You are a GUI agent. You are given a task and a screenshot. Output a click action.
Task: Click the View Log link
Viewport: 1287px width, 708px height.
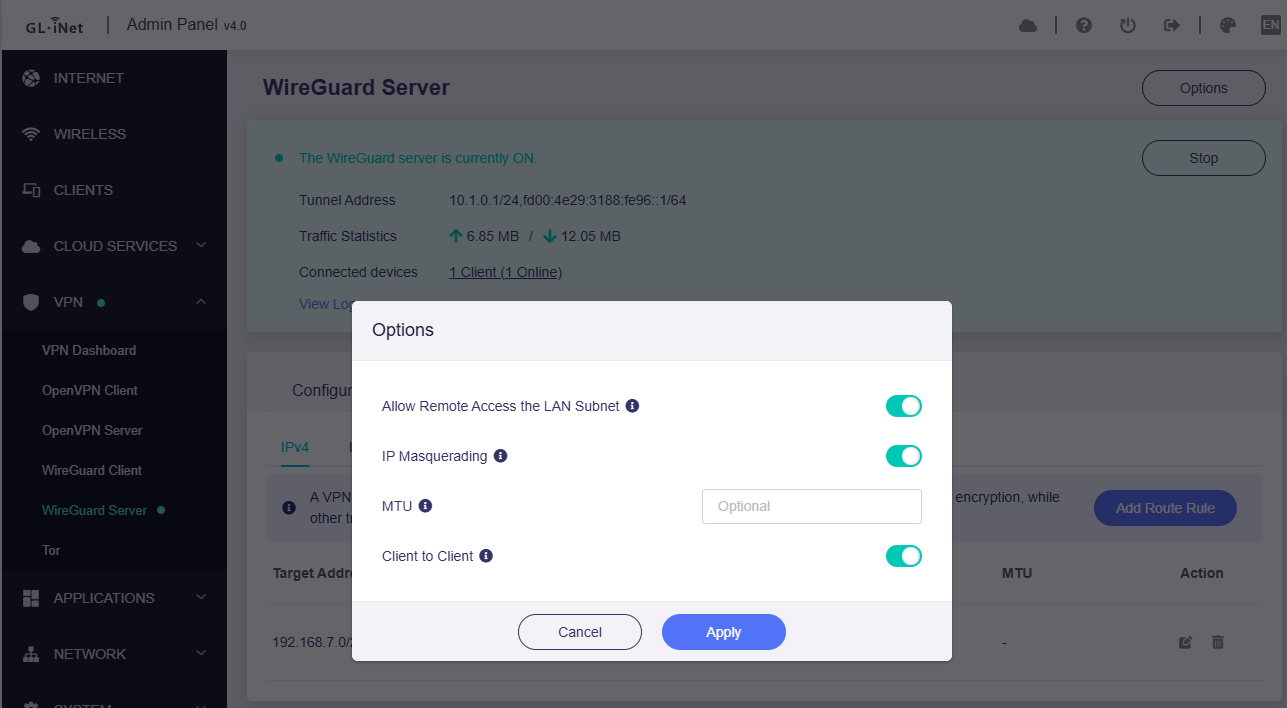point(326,304)
